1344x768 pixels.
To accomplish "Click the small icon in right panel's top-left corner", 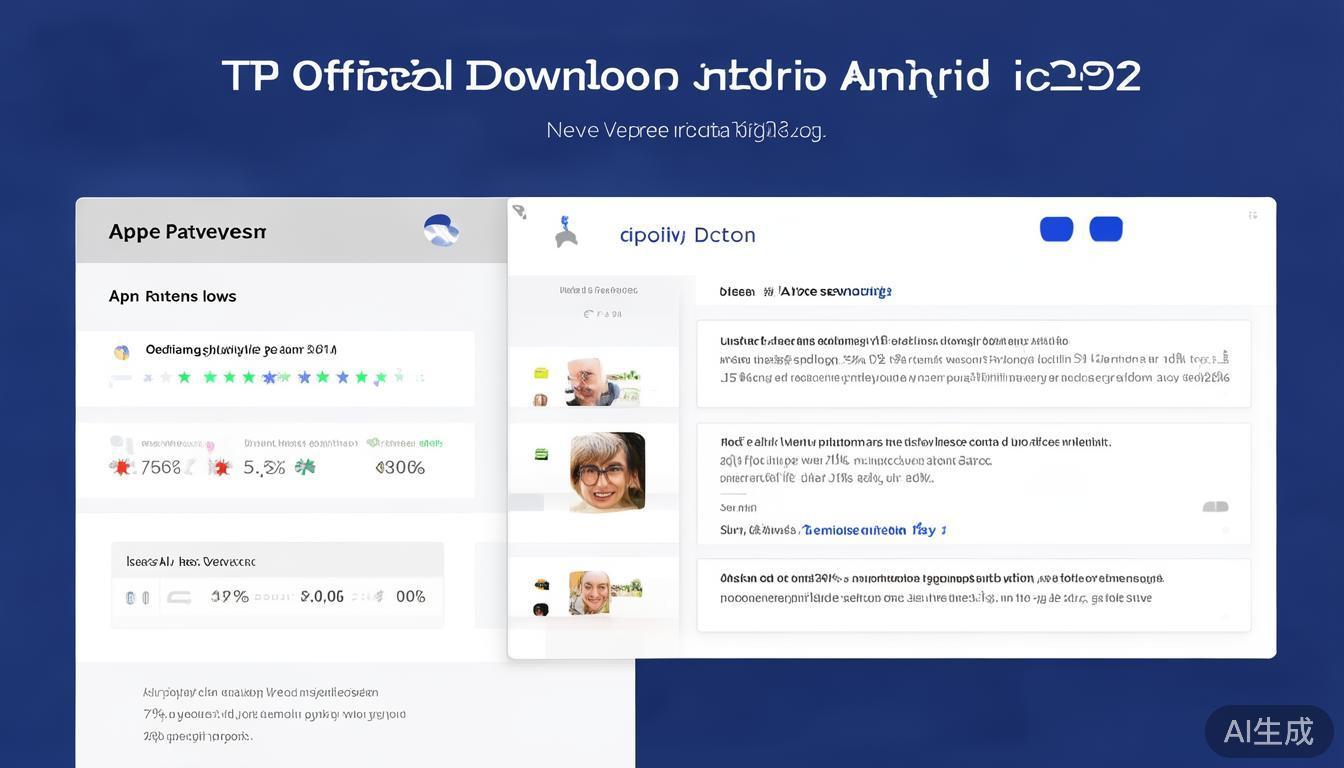I will click(519, 211).
